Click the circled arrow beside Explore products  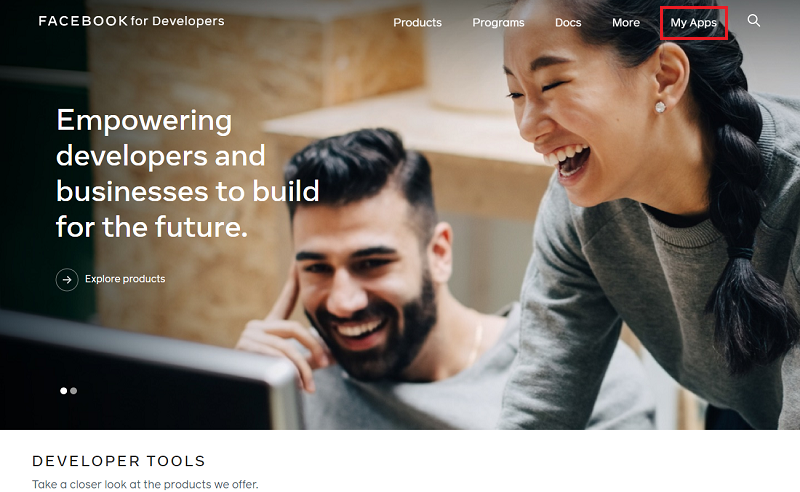click(67, 279)
